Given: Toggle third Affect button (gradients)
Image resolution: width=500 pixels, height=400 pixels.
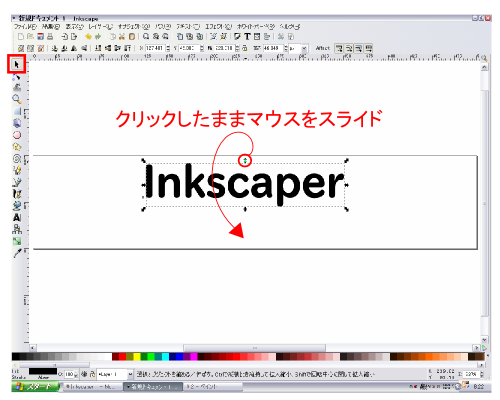Looking at the screenshot, I should pyautogui.click(x=358, y=49).
